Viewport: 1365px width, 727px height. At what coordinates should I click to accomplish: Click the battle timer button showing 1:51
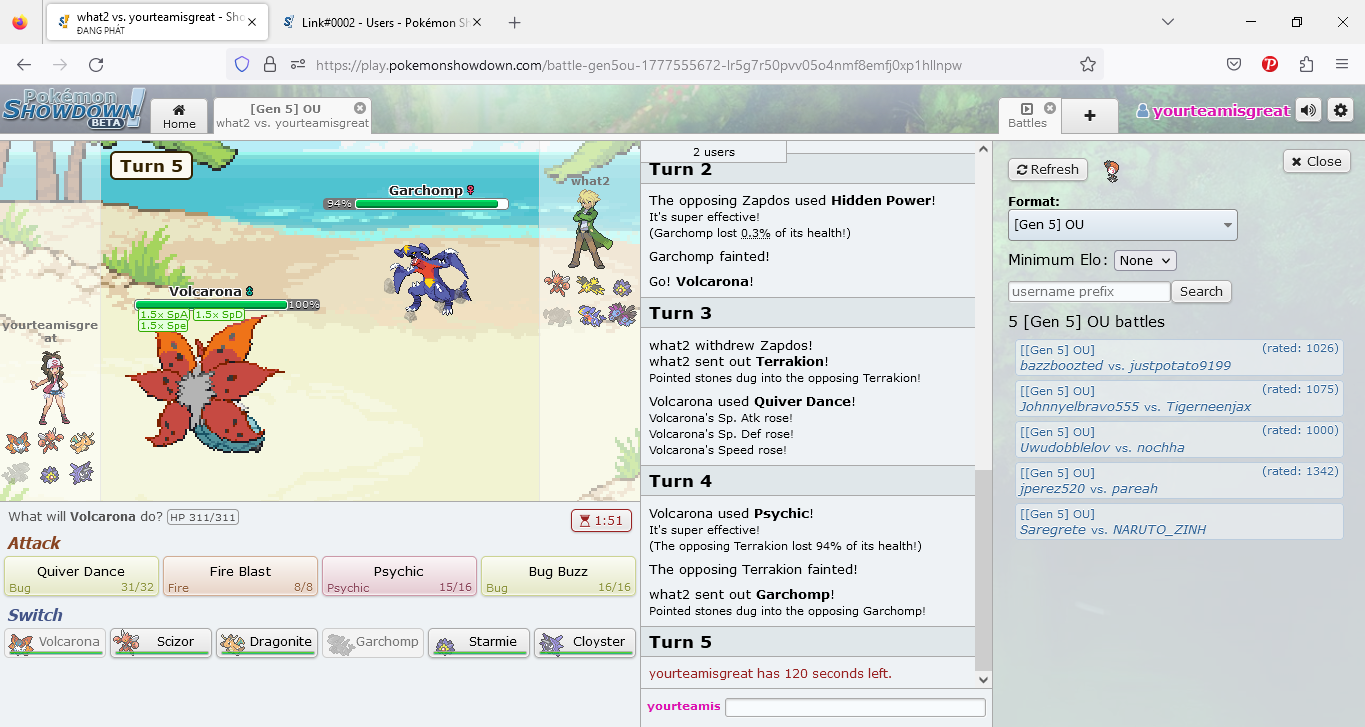coord(601,520)
